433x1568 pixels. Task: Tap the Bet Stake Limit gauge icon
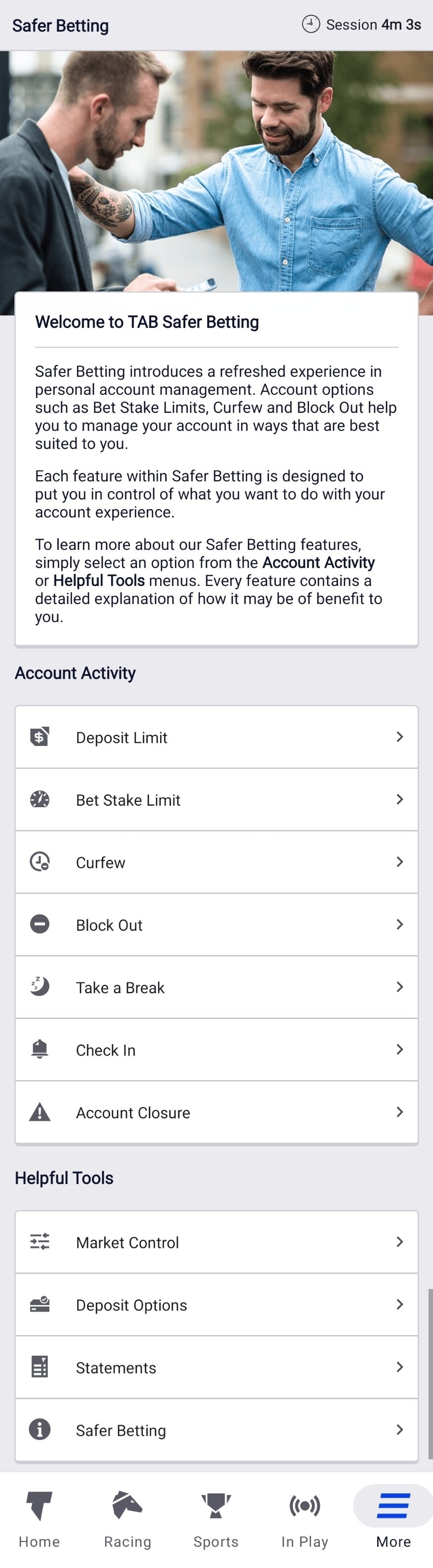coord(40,799)
